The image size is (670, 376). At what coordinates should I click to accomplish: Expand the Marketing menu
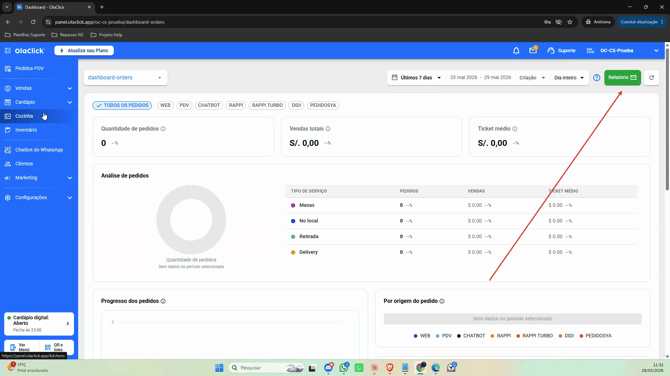38,178
